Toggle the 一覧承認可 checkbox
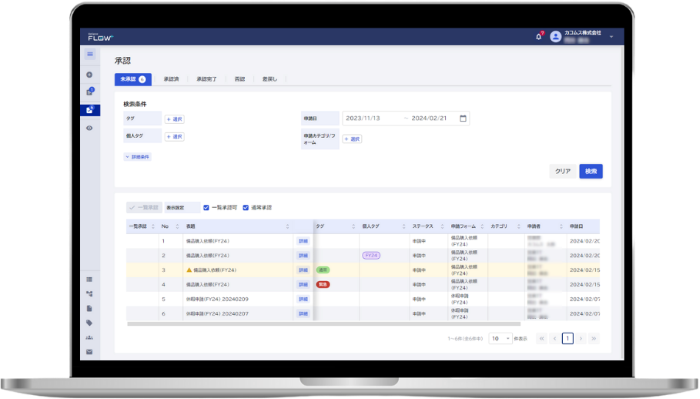The height and width of the screenshot is (399, 700). point(206,208)
